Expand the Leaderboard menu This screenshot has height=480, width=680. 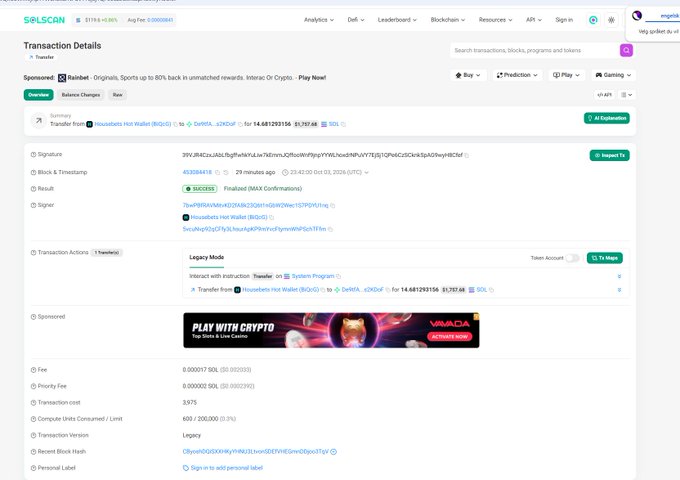(x=397, y=20)
